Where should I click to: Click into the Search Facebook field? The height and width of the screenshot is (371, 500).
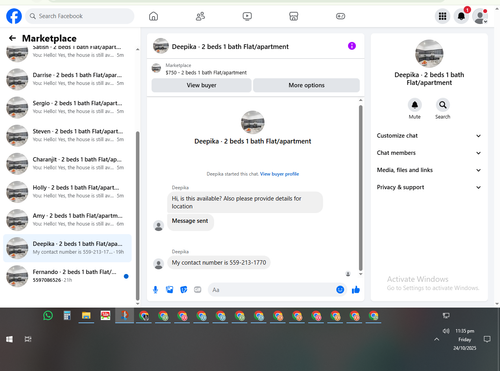[80, 16]
